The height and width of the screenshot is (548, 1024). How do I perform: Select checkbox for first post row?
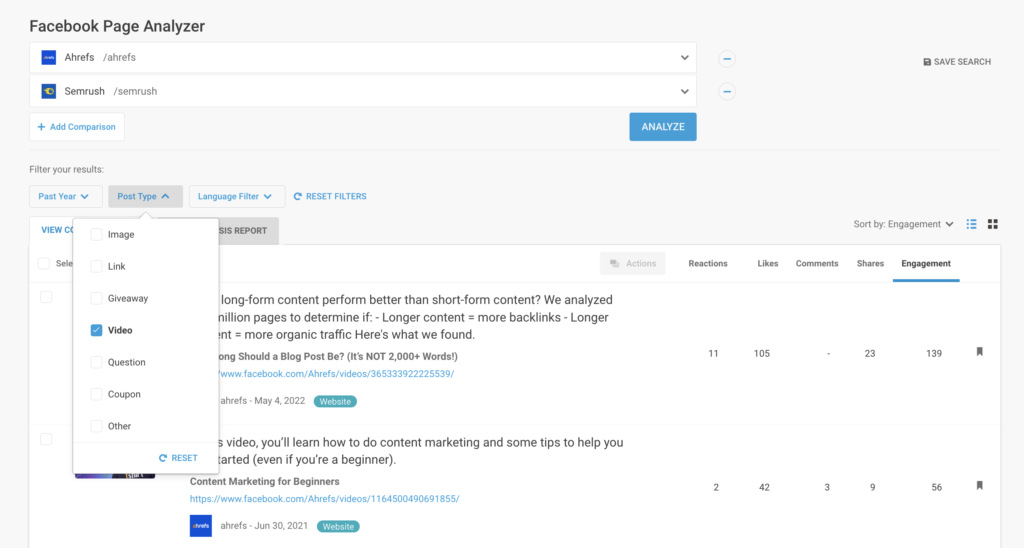[46, 297]
